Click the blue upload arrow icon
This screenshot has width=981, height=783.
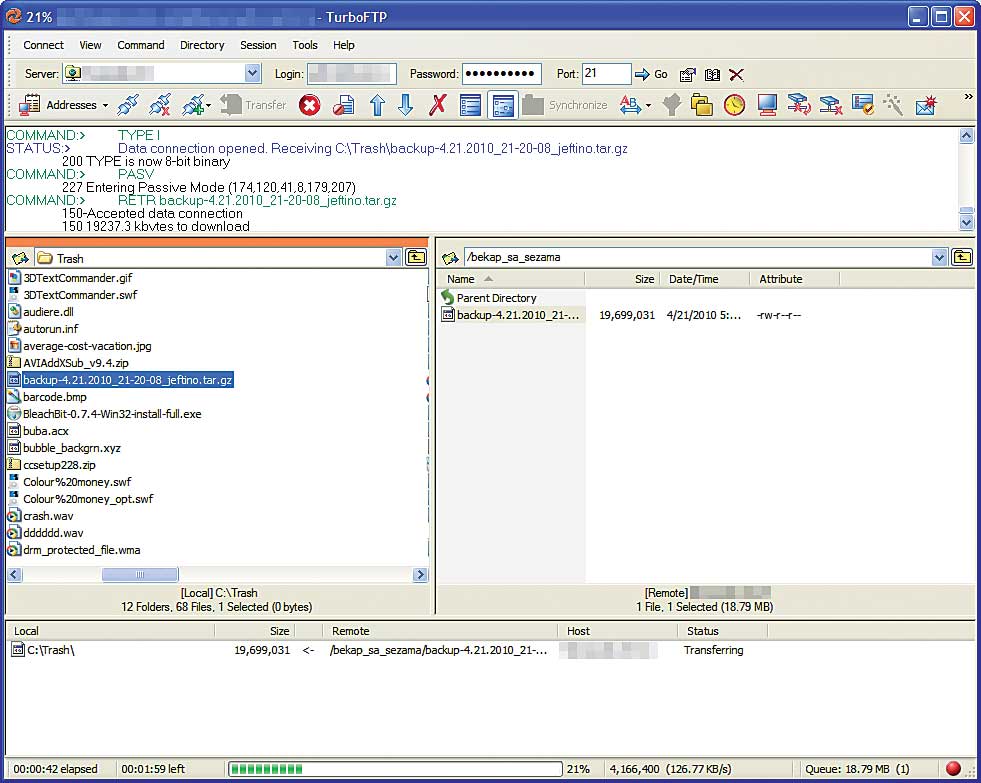coord(377,105)
